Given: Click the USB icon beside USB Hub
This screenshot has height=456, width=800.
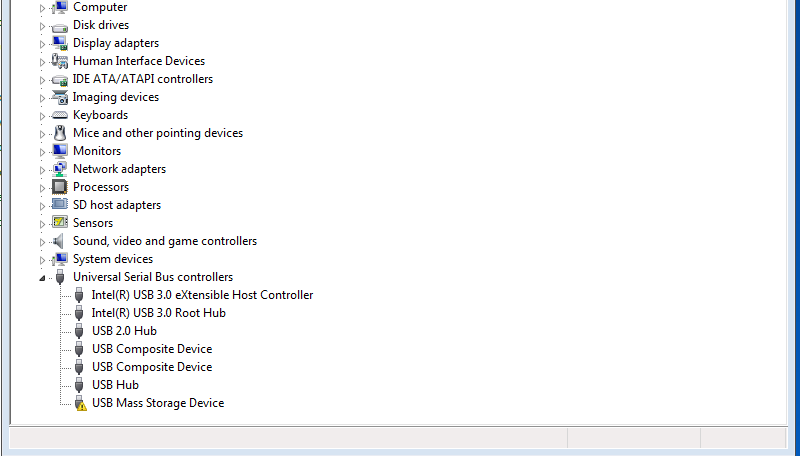Looking at the screenshot, I should click(x=79, y=385).
